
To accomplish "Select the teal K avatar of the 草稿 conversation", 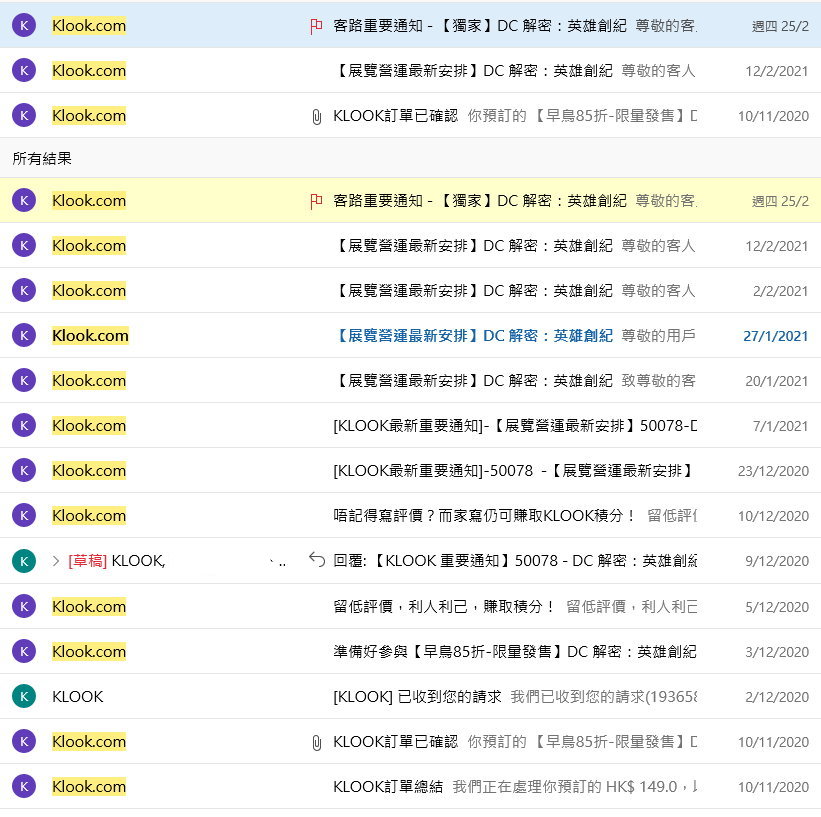I will click(x=24, y=561).
